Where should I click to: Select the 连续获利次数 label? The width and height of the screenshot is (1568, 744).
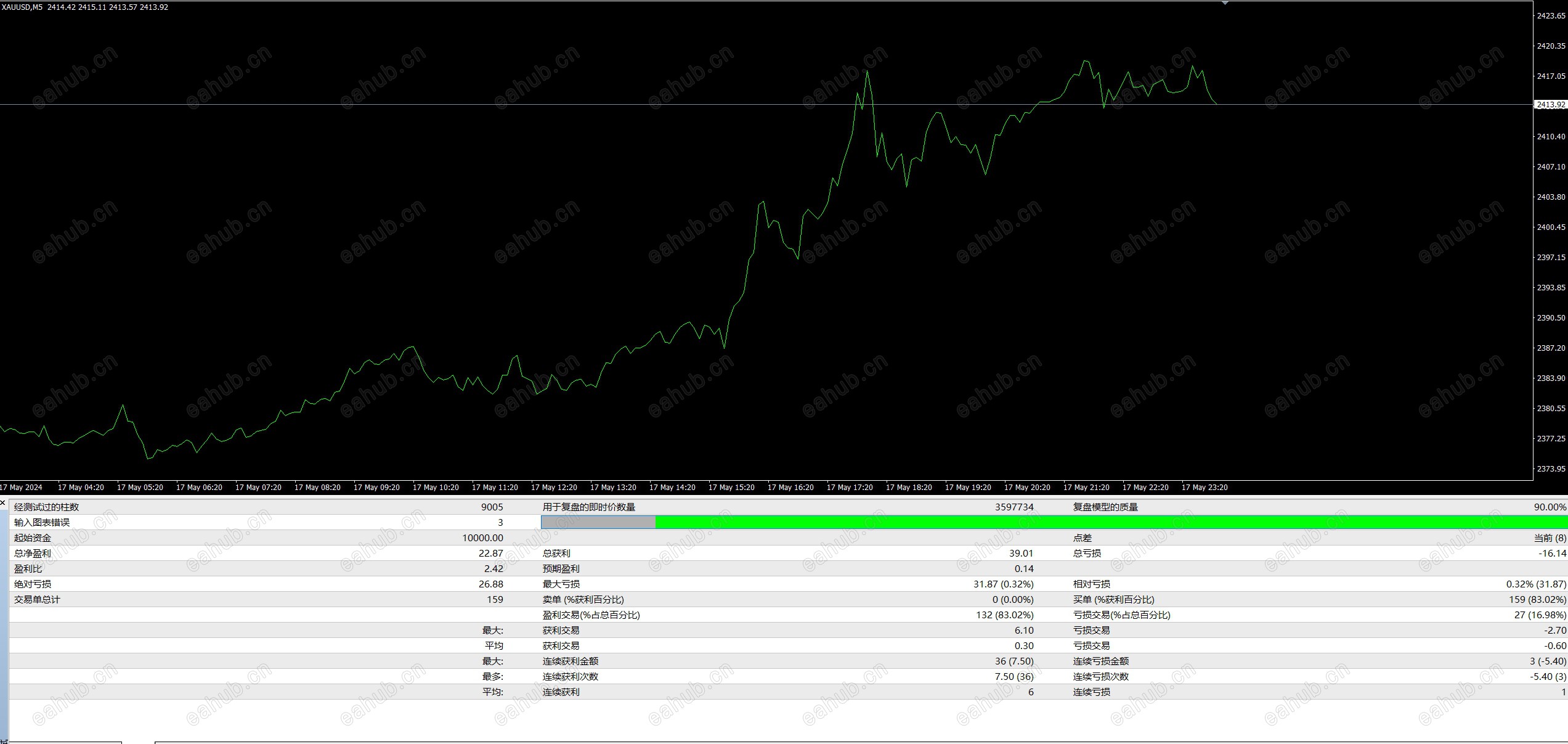point(571,677)
